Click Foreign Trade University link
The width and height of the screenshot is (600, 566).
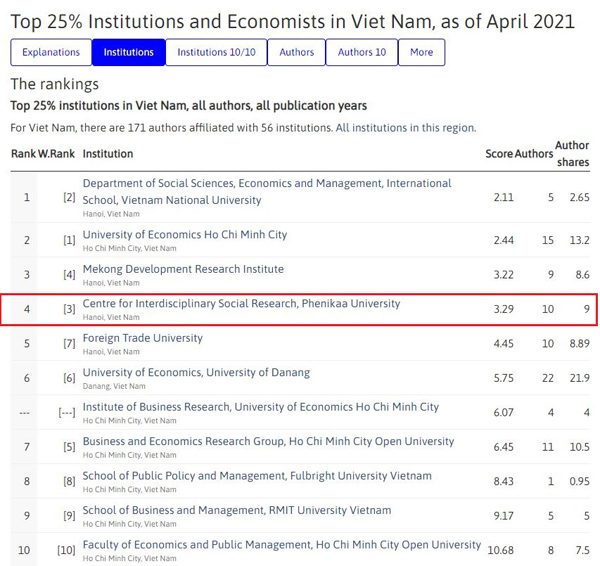tap(142, 338)
